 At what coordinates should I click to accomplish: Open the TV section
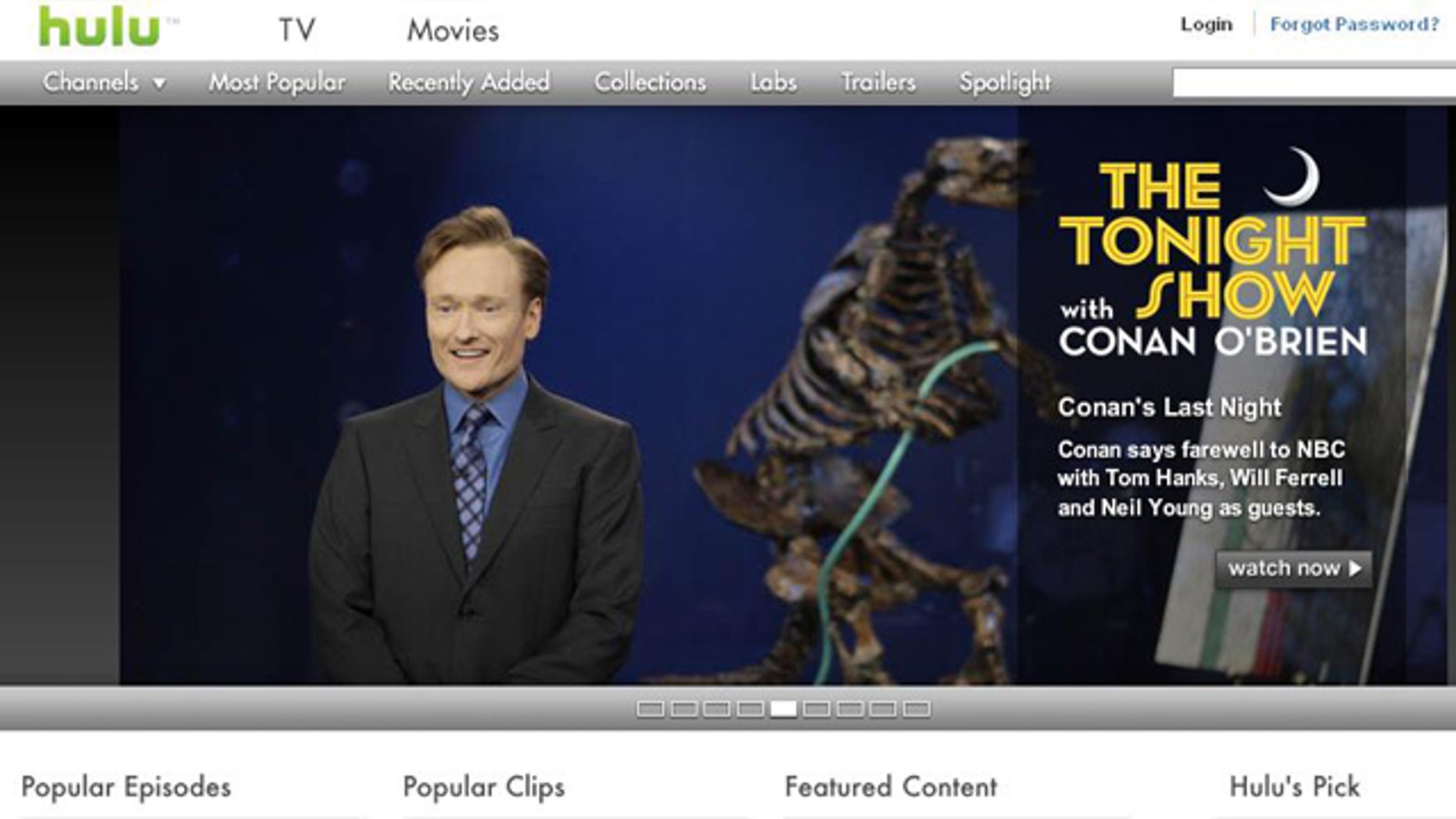[x=297, y=30]
